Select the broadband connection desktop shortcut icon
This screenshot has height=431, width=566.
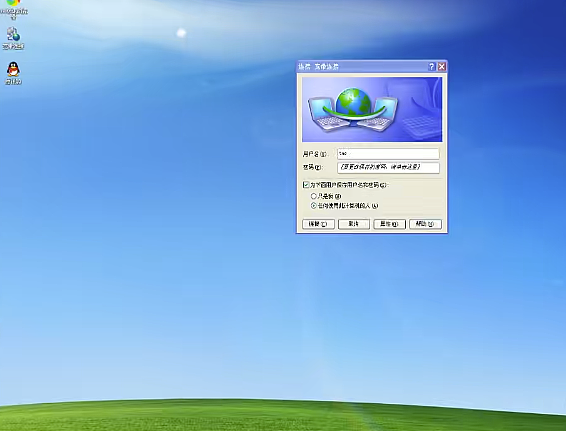(13, 35)
